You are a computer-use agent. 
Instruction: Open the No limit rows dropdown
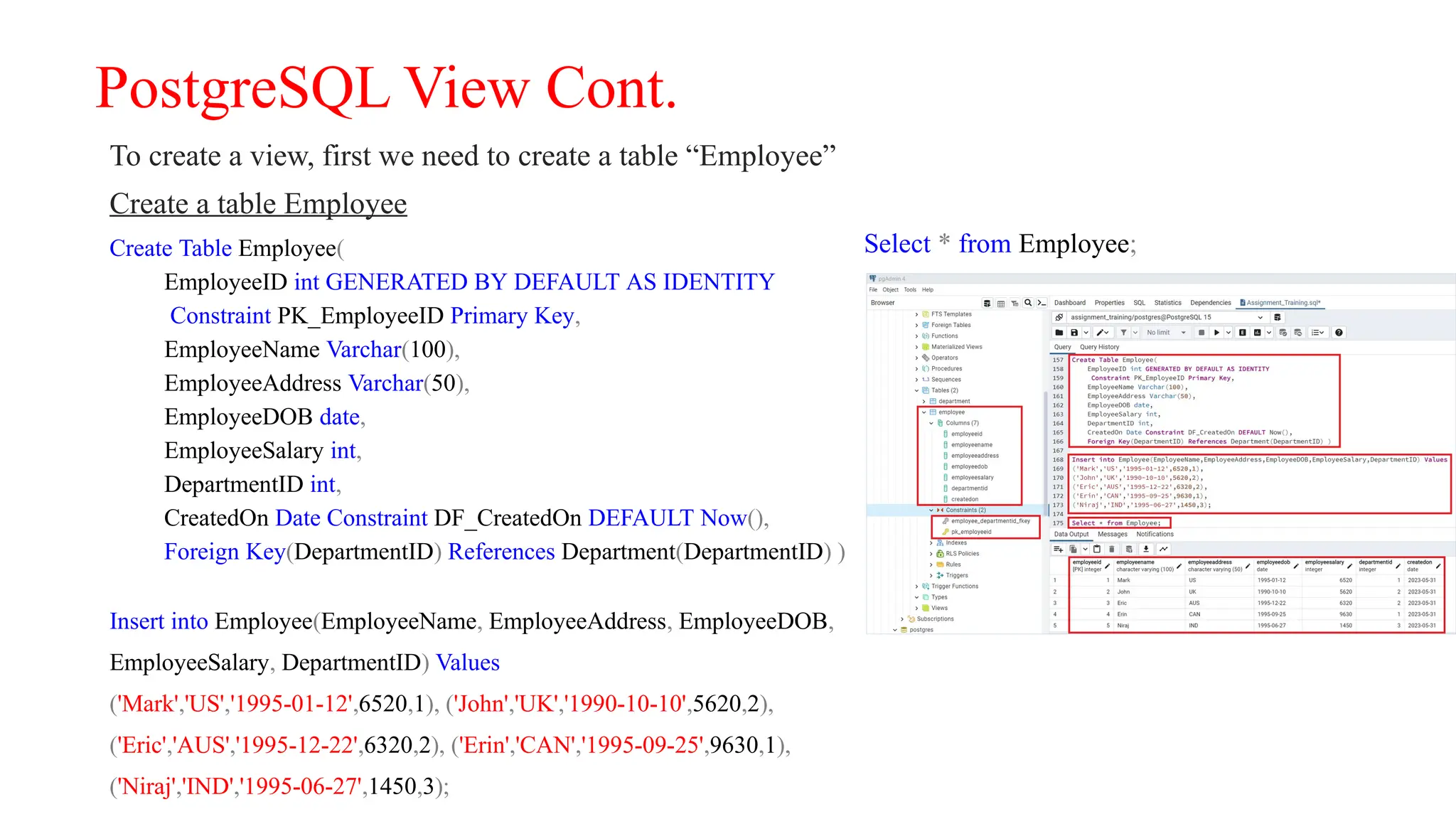1167,333
